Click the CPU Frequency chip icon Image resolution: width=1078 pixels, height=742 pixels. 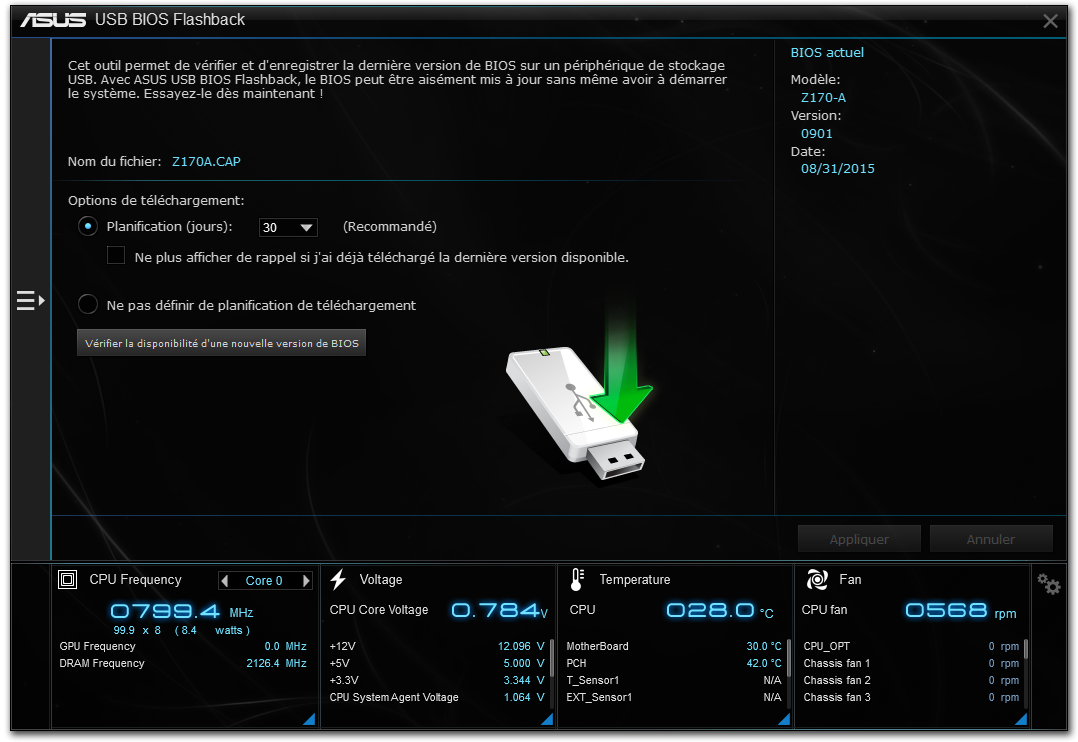[68, 580]
